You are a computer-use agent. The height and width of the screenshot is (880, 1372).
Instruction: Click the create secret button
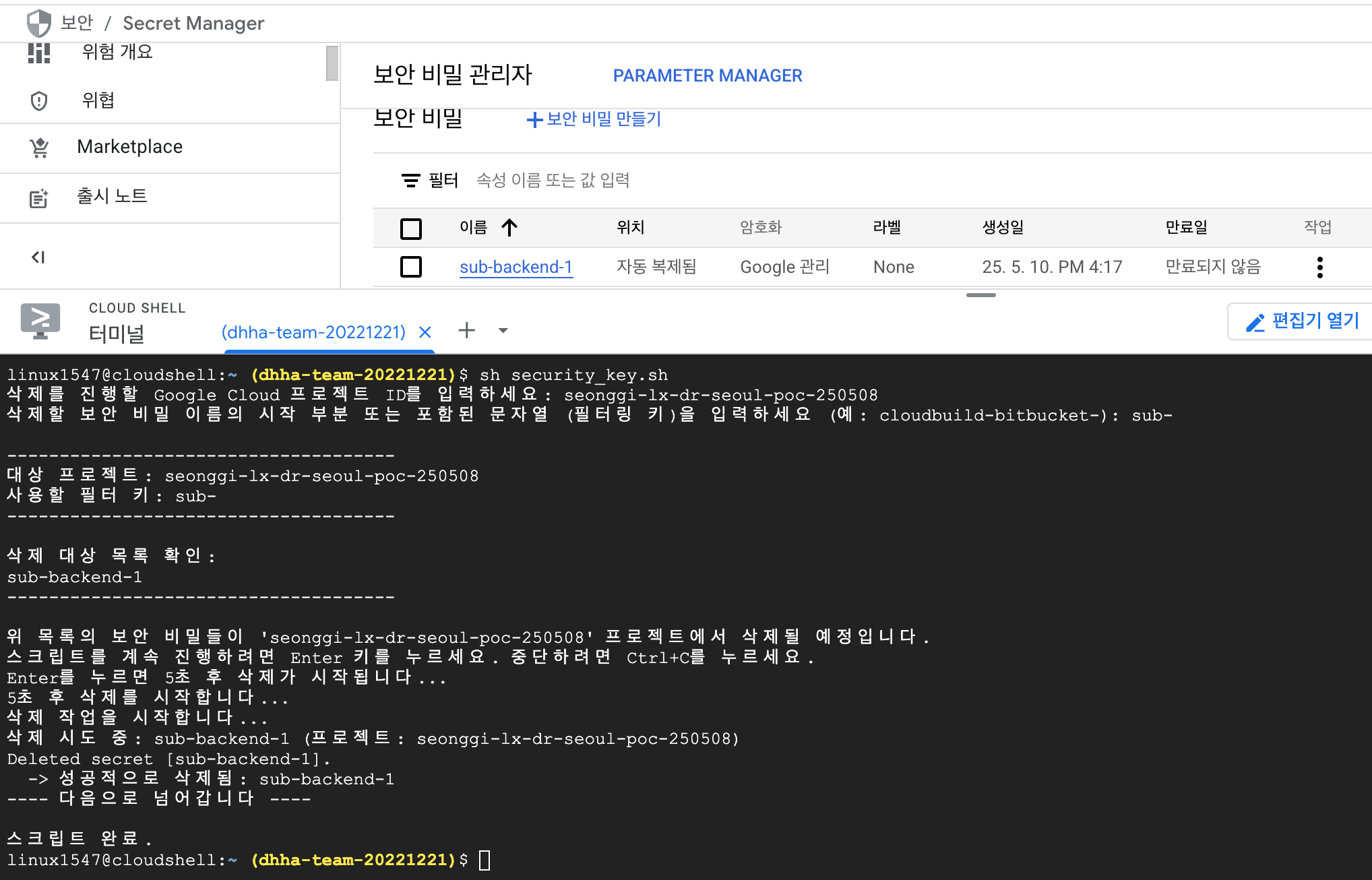[x=594, y=119]
